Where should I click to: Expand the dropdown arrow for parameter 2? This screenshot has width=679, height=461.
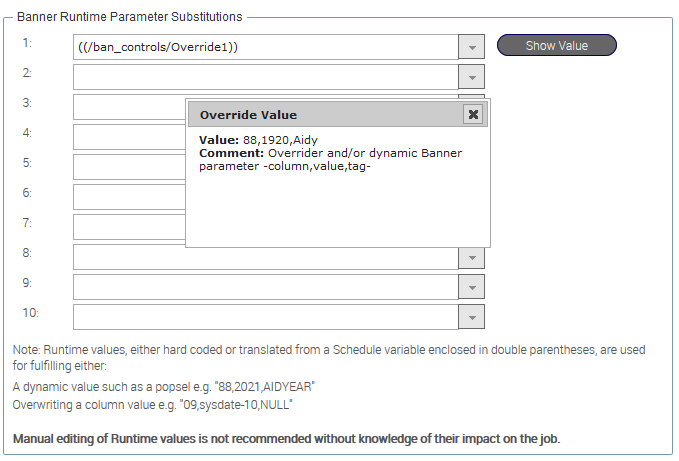[471, 77]
